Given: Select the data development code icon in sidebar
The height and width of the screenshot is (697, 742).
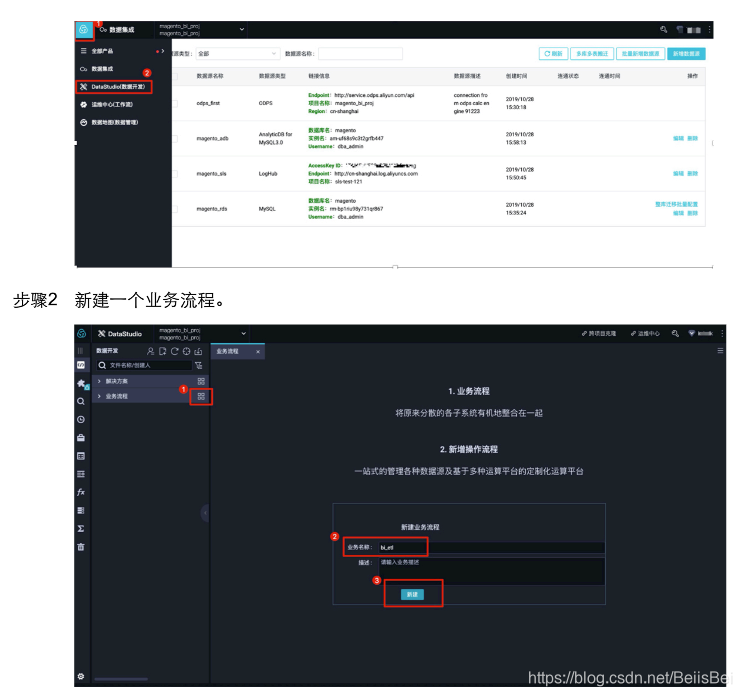Looking at the screenshot, I should click(x=81, y=365).
